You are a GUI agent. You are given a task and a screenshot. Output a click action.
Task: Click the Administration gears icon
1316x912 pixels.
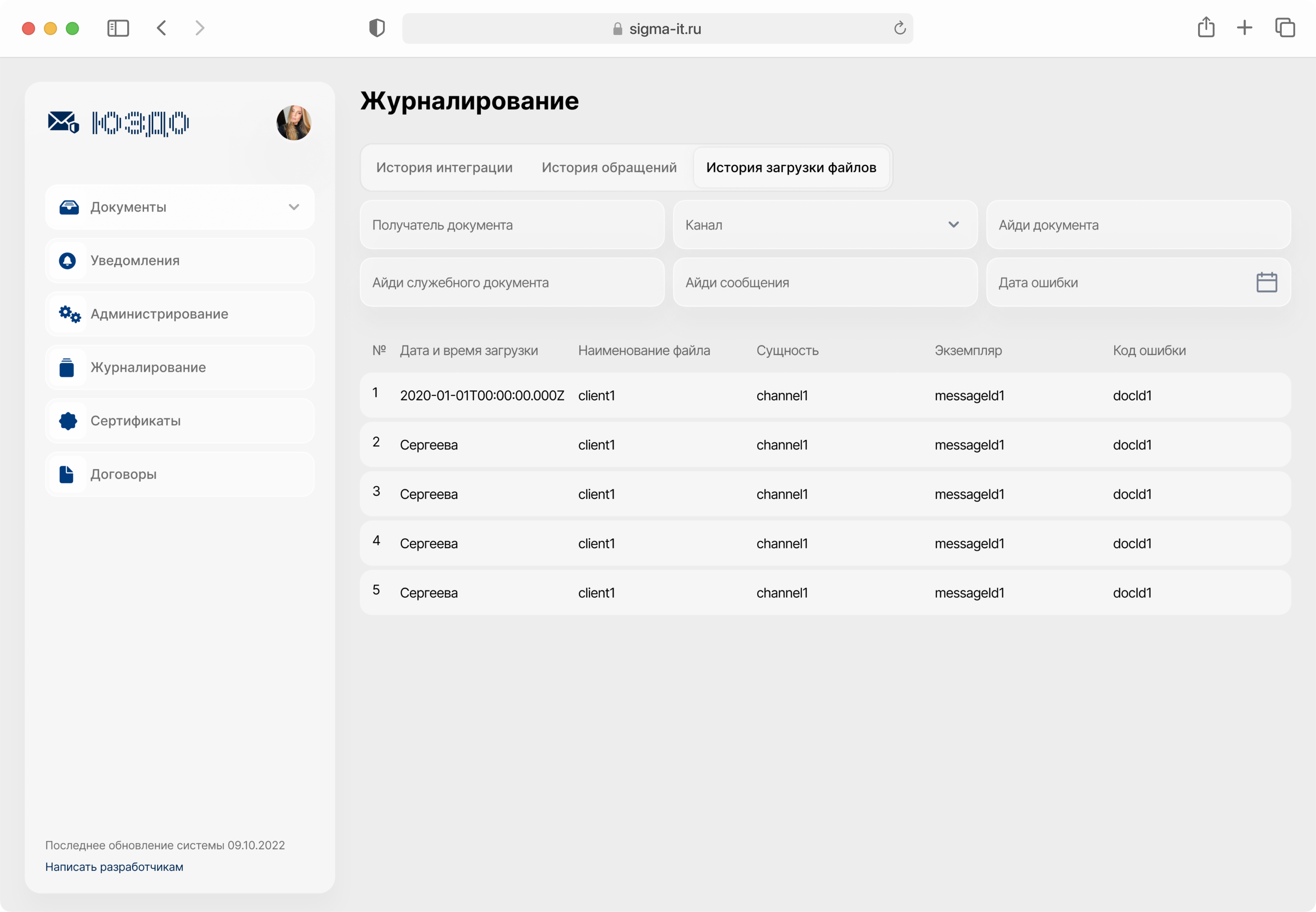69,314
